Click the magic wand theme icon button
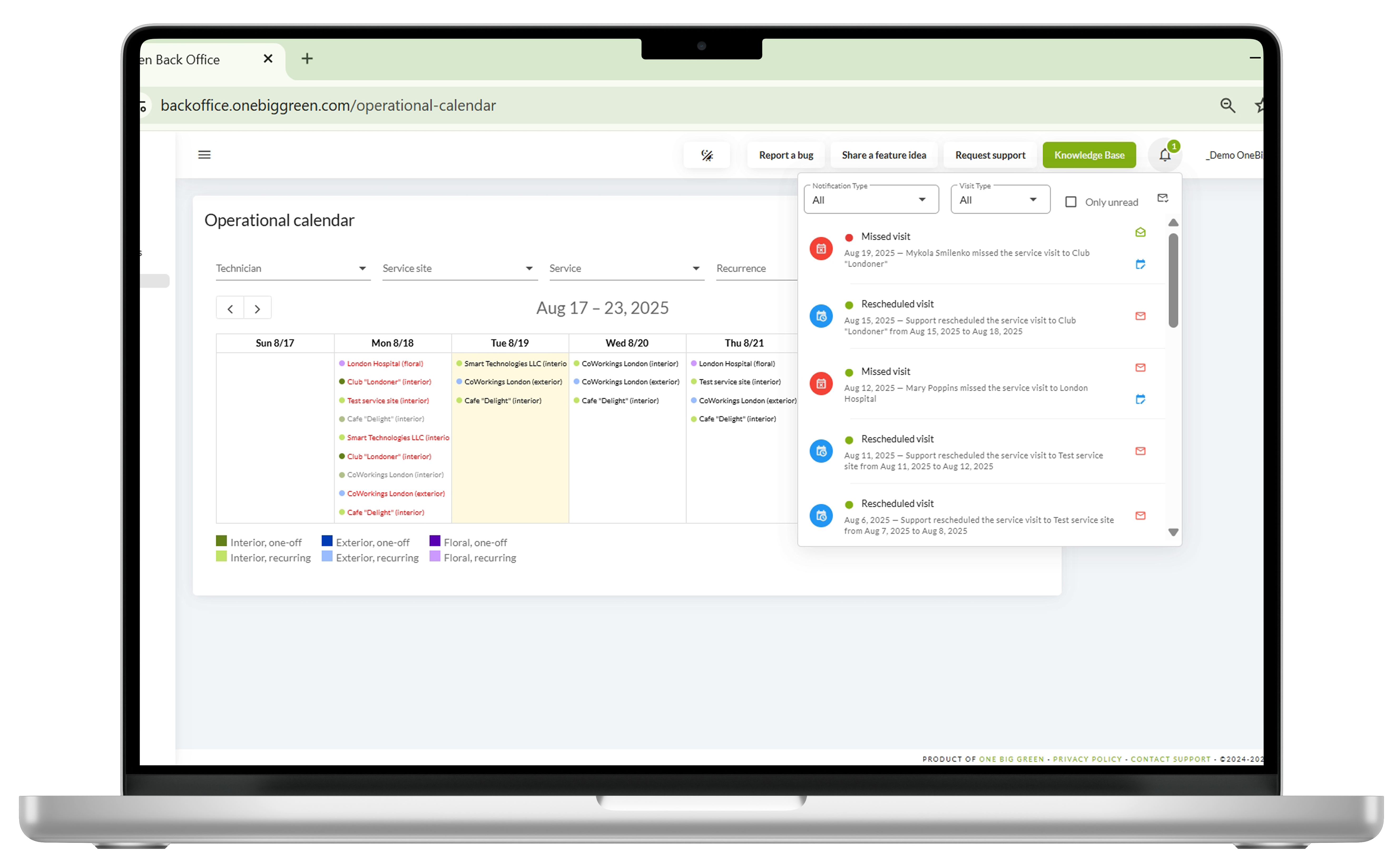 [x=706, y=155]
